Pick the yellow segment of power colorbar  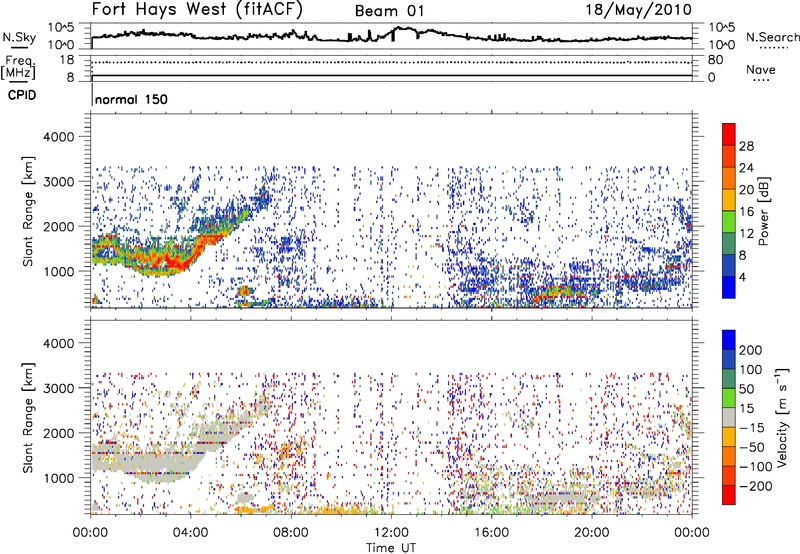(729, 200)
